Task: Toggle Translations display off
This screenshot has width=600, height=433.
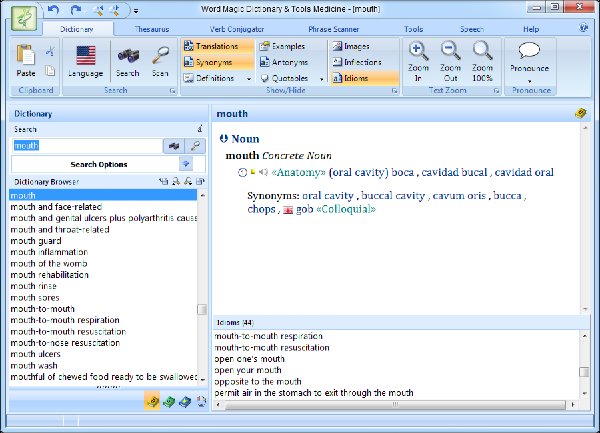Action: point(217,46)
